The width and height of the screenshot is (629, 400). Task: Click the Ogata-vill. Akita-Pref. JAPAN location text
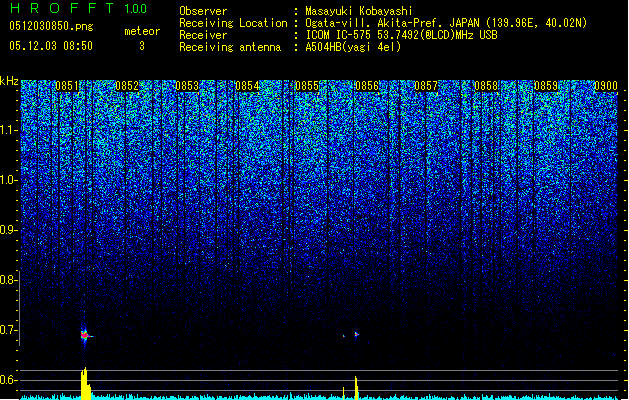point(392,23)
